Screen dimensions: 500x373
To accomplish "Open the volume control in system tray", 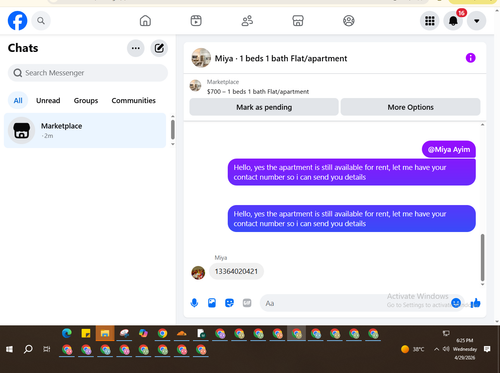I will 446,349.
